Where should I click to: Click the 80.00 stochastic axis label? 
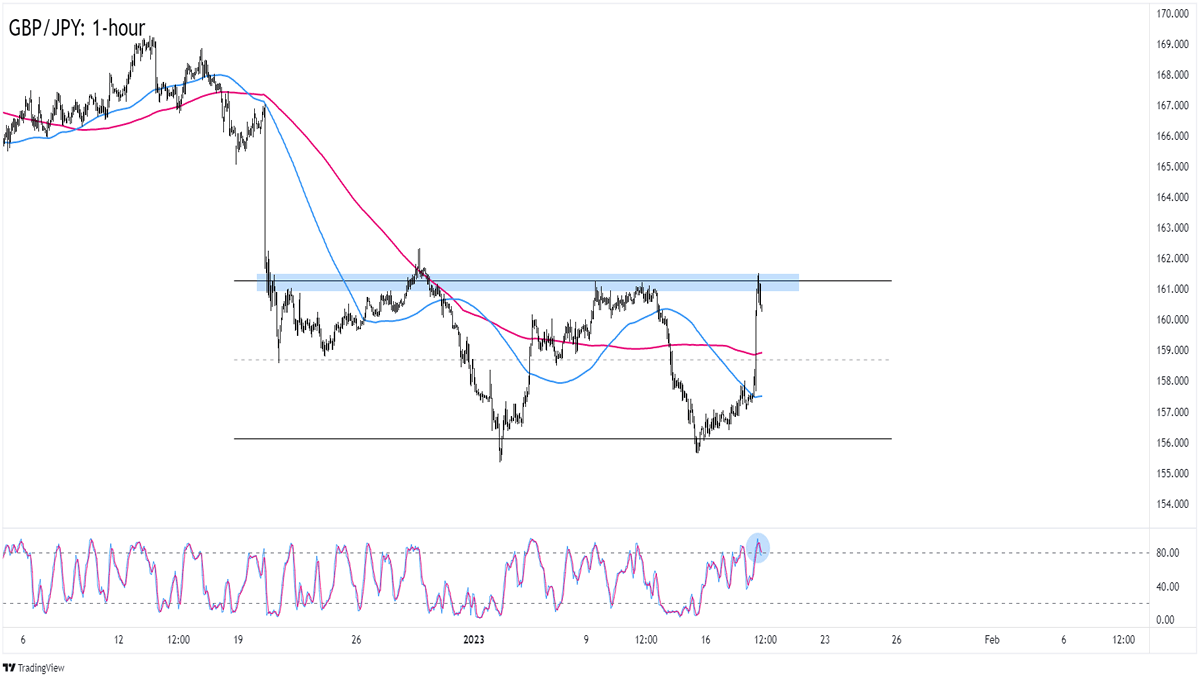pos(1169,553)
